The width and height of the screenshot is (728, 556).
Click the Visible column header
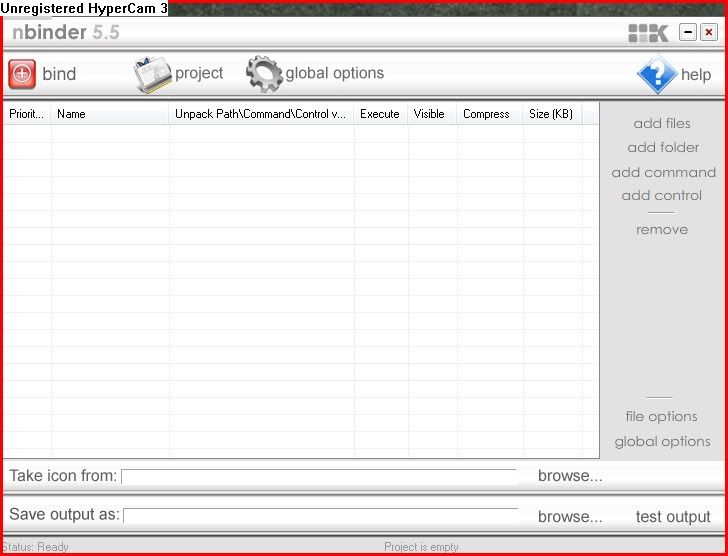432,114
